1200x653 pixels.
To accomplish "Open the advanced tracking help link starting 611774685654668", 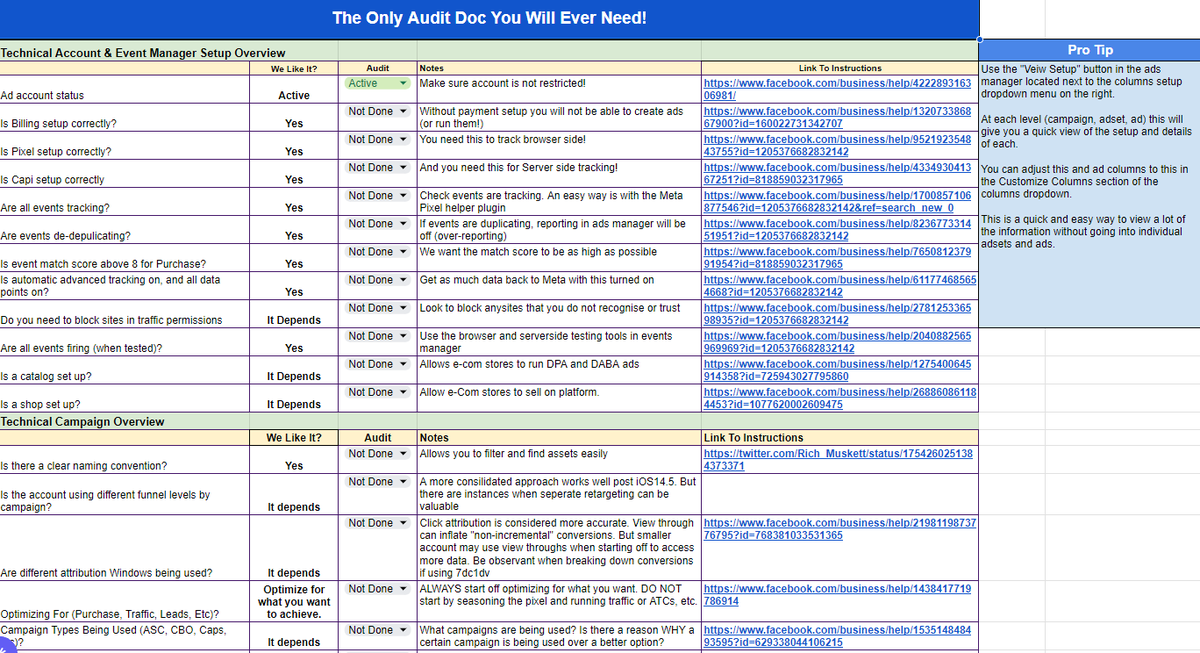I will 840,285.
